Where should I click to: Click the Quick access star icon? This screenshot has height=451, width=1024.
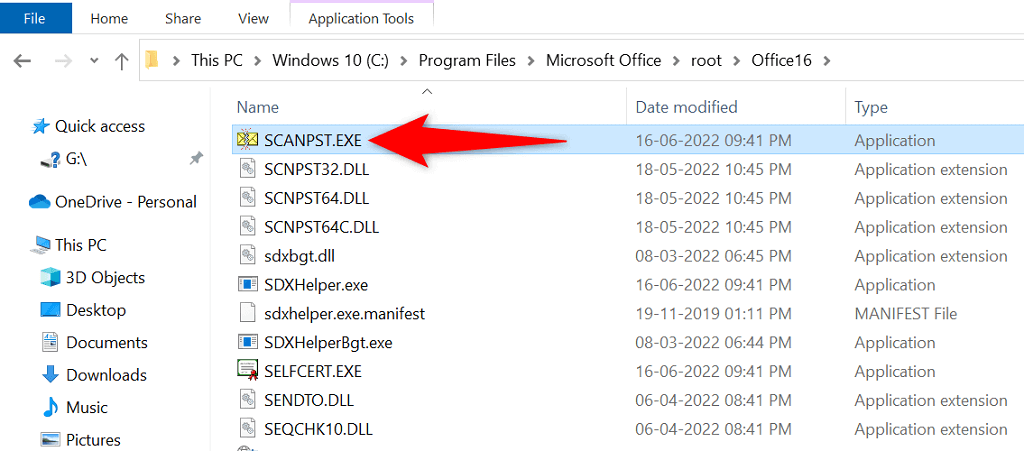40,127
